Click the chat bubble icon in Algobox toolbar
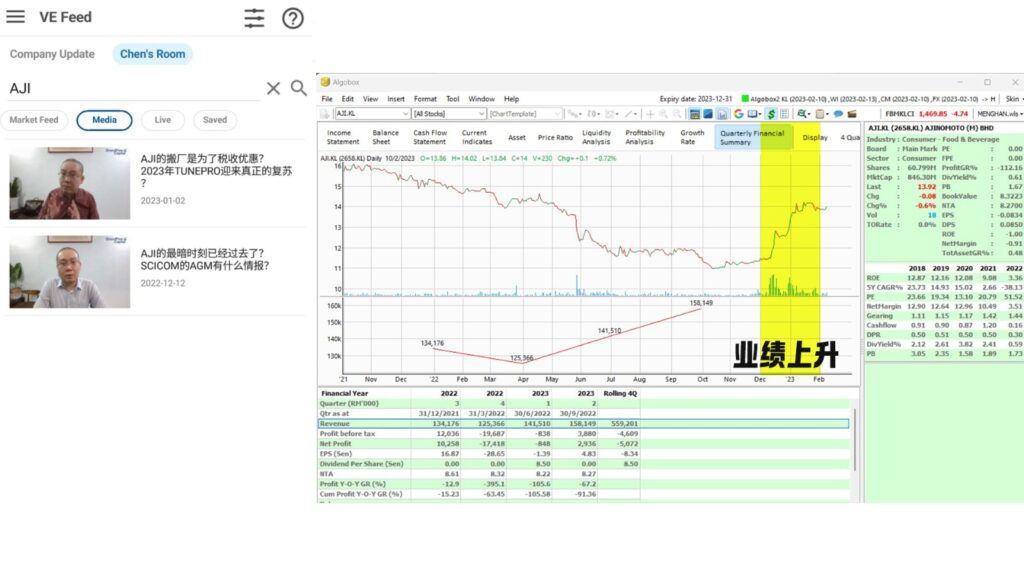The width and height of the screenshot is (1024, 576). pyautogui.click(x=838, y=114)
